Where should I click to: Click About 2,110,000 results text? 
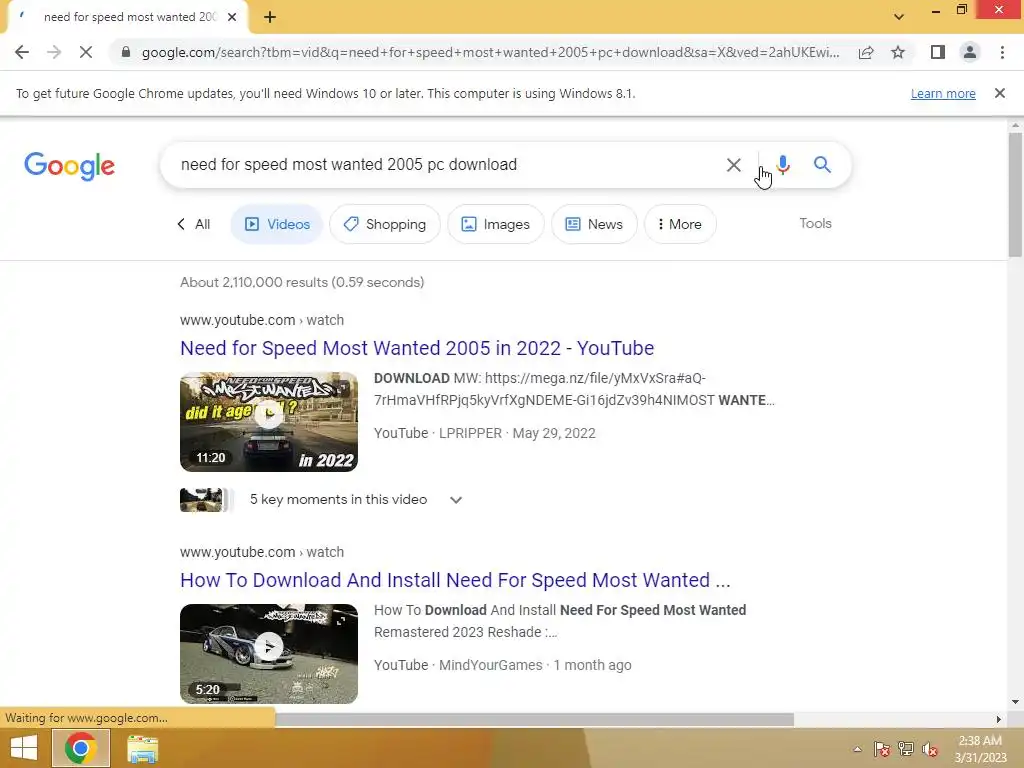(x=302, y=282)
